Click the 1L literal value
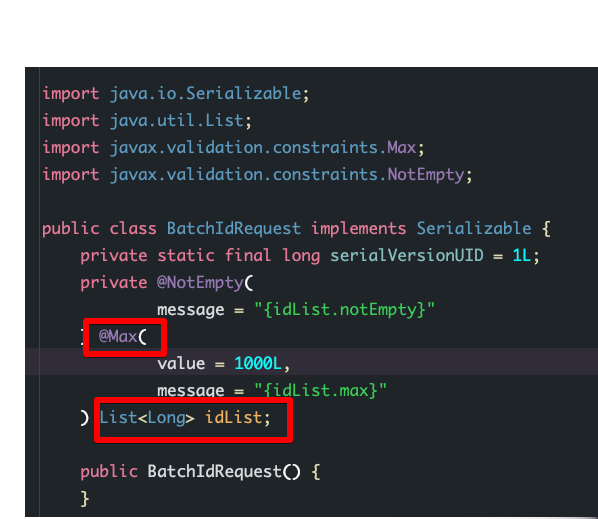The height and width of the screenshot is (519, 598). (522, 255)
